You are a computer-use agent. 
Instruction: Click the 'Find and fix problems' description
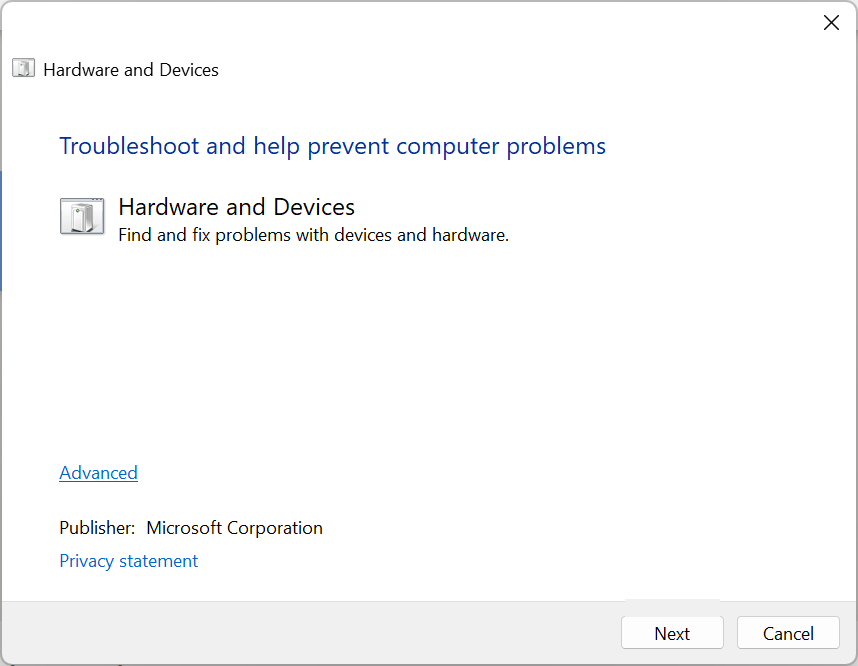(313, 236)
